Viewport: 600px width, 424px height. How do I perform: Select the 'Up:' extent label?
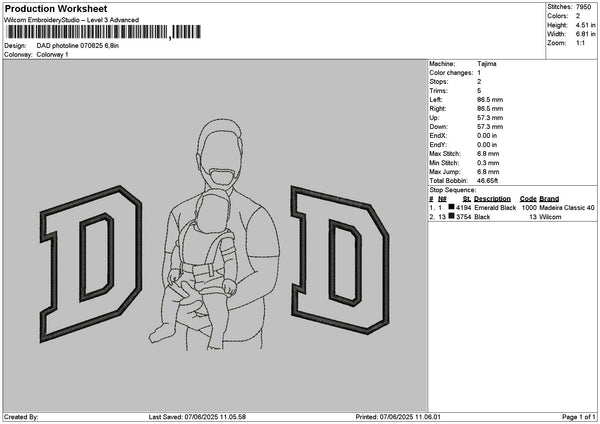tap(434, 118)
